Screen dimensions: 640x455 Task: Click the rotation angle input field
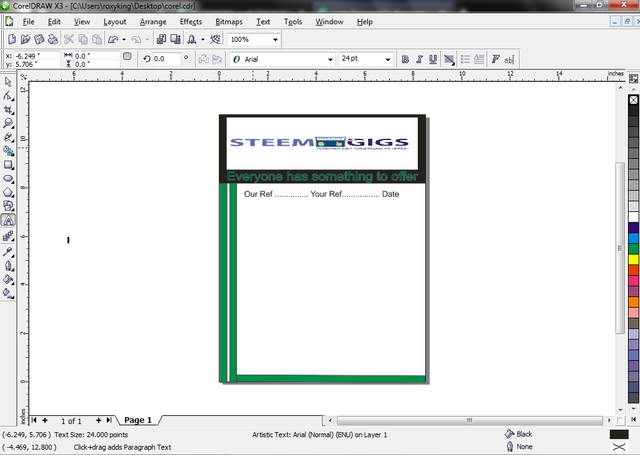click(x=166, y=59)
